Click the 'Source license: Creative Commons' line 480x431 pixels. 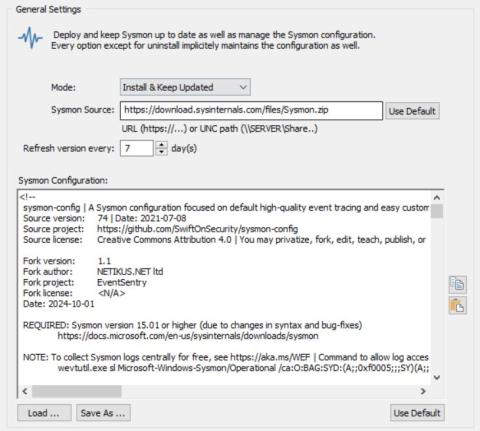(224, 240)
